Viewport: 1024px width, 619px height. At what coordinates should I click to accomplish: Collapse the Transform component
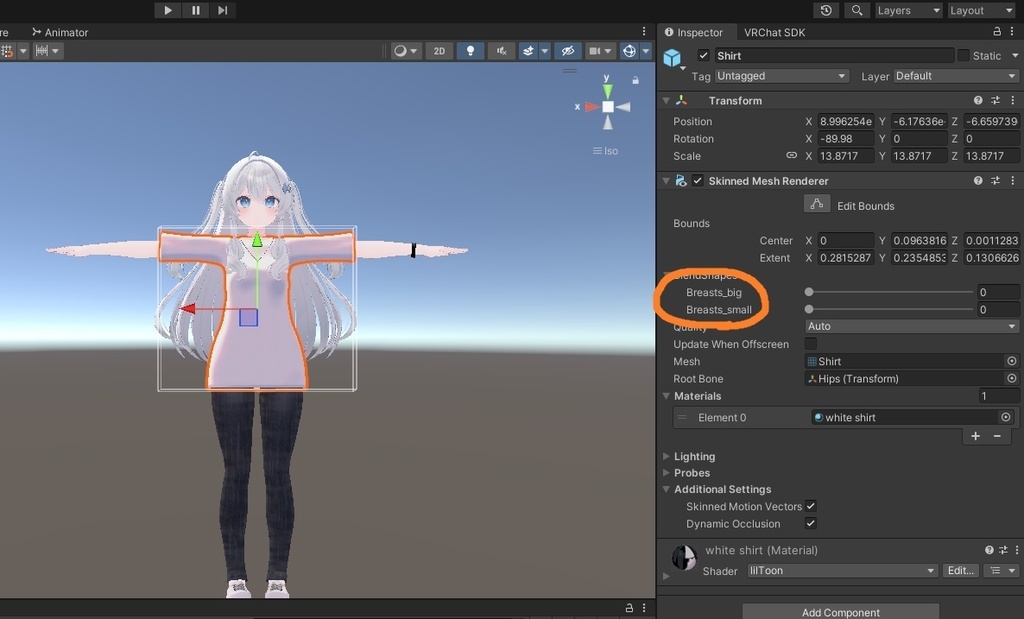pyautogui.click(x=666, y=101)
